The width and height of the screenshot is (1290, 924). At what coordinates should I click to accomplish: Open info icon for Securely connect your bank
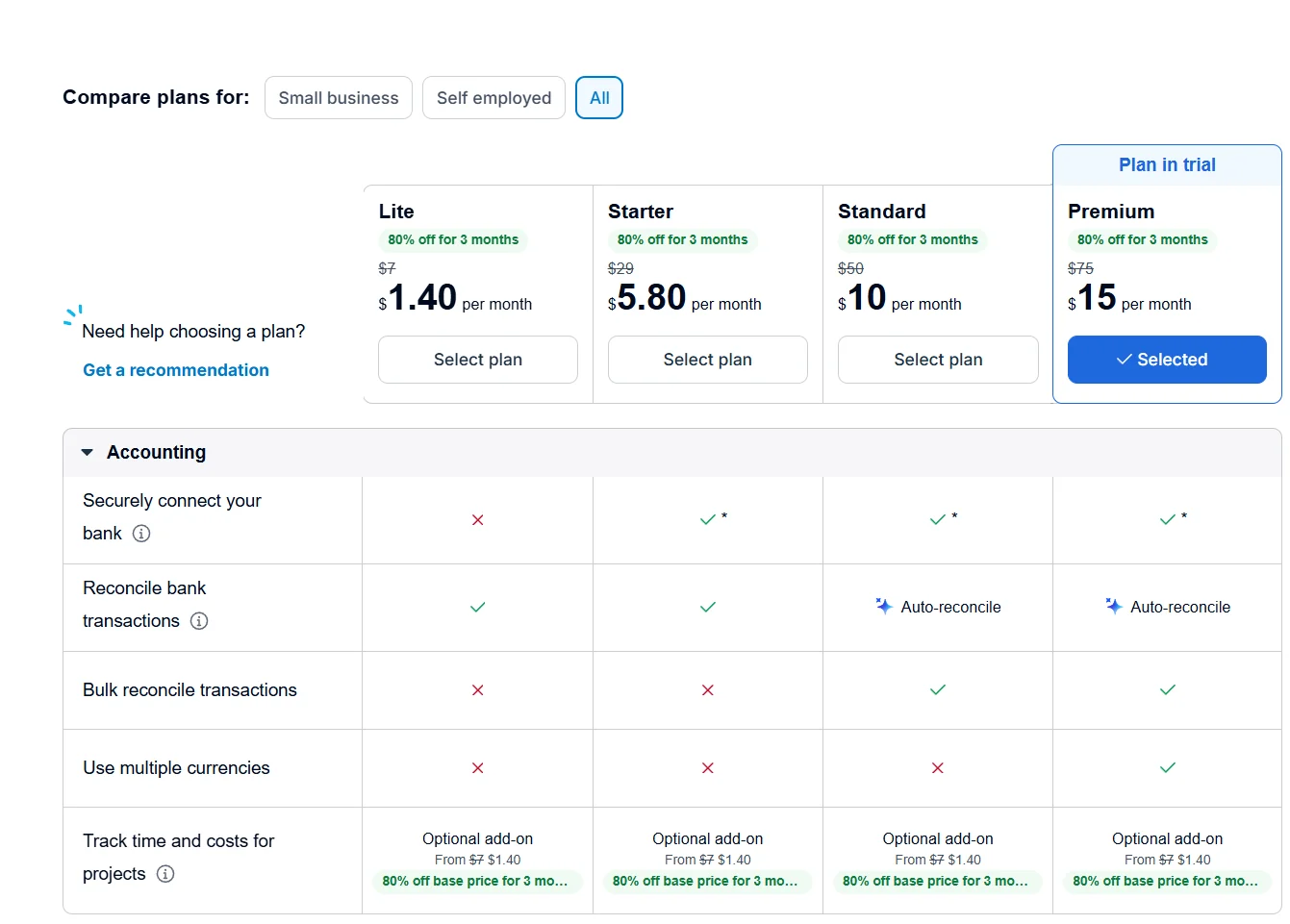point(141,534)
